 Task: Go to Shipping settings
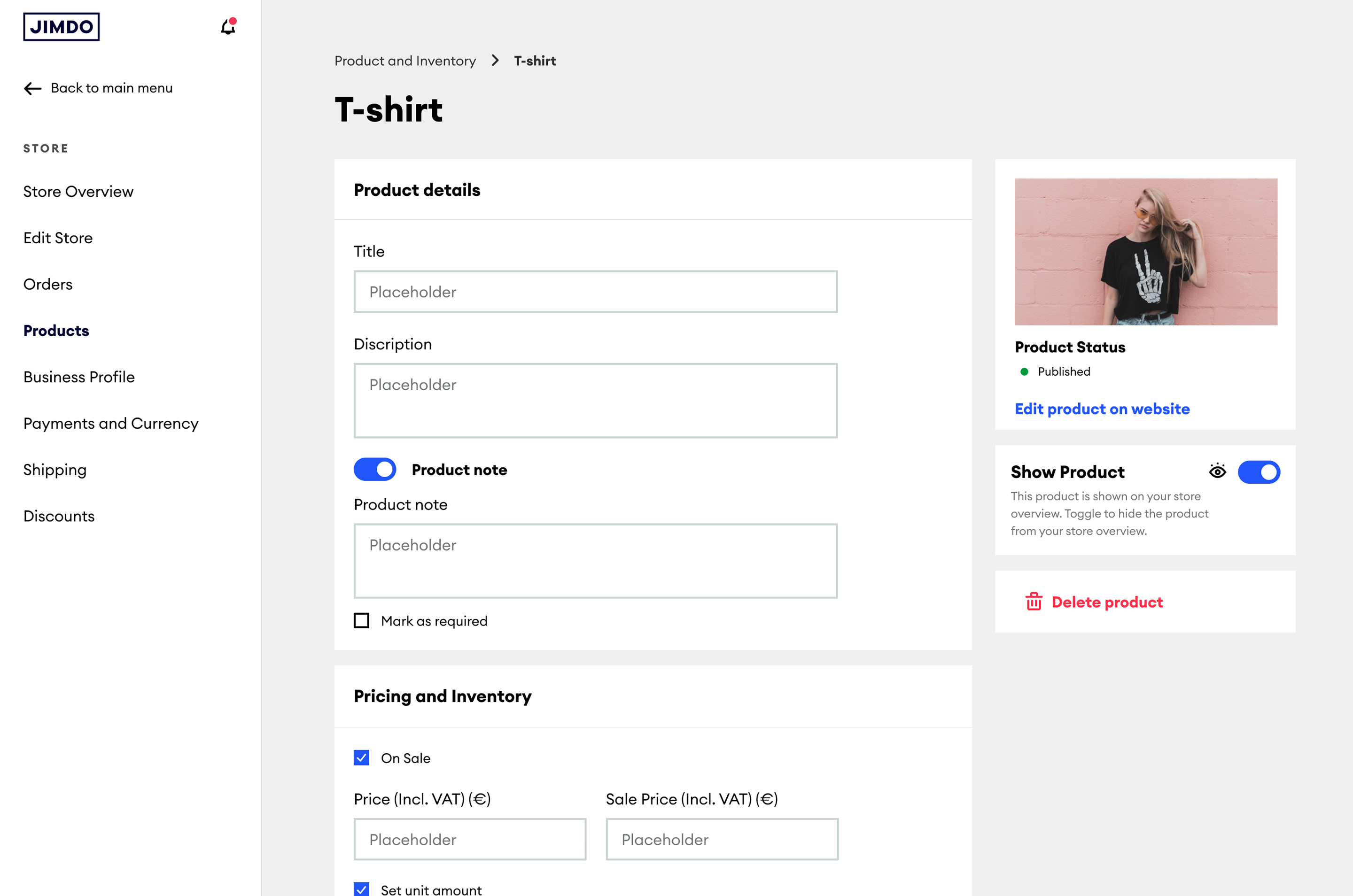[55, 470]
